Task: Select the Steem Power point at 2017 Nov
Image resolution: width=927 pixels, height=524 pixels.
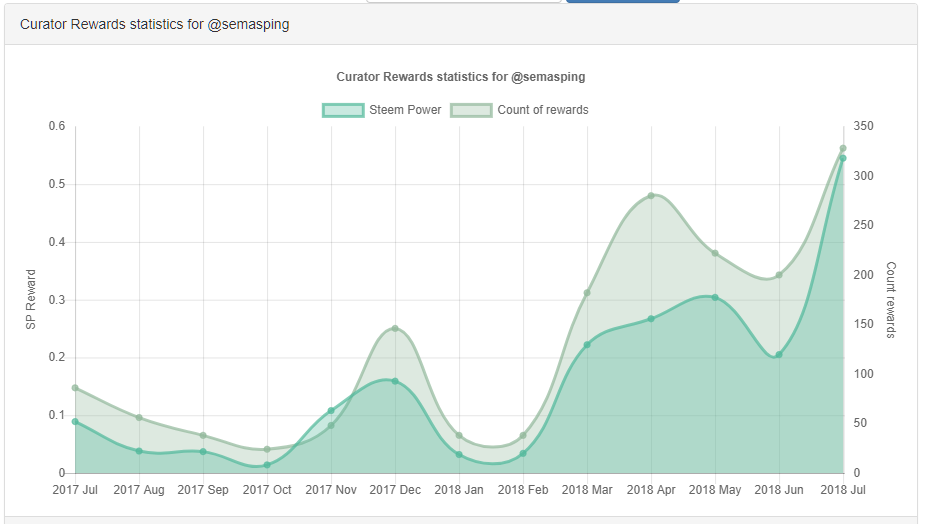Action: (331, 410)
